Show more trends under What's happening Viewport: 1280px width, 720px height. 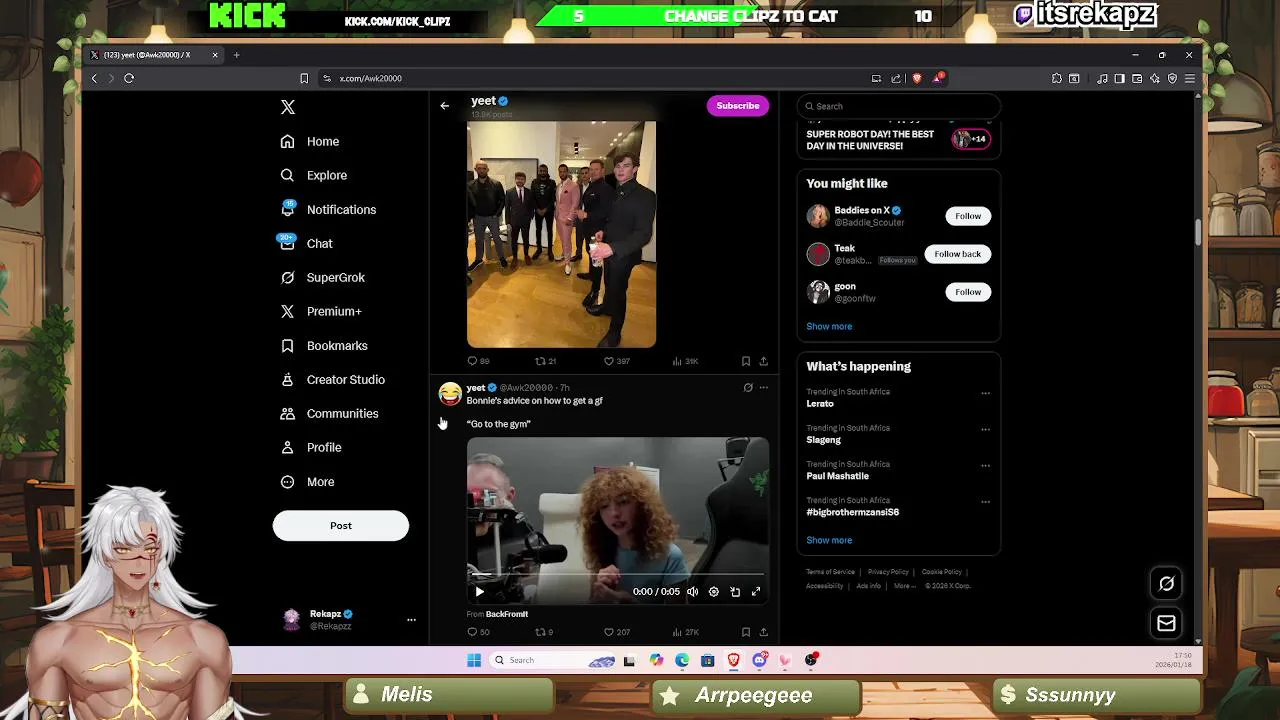click(829, 540)
